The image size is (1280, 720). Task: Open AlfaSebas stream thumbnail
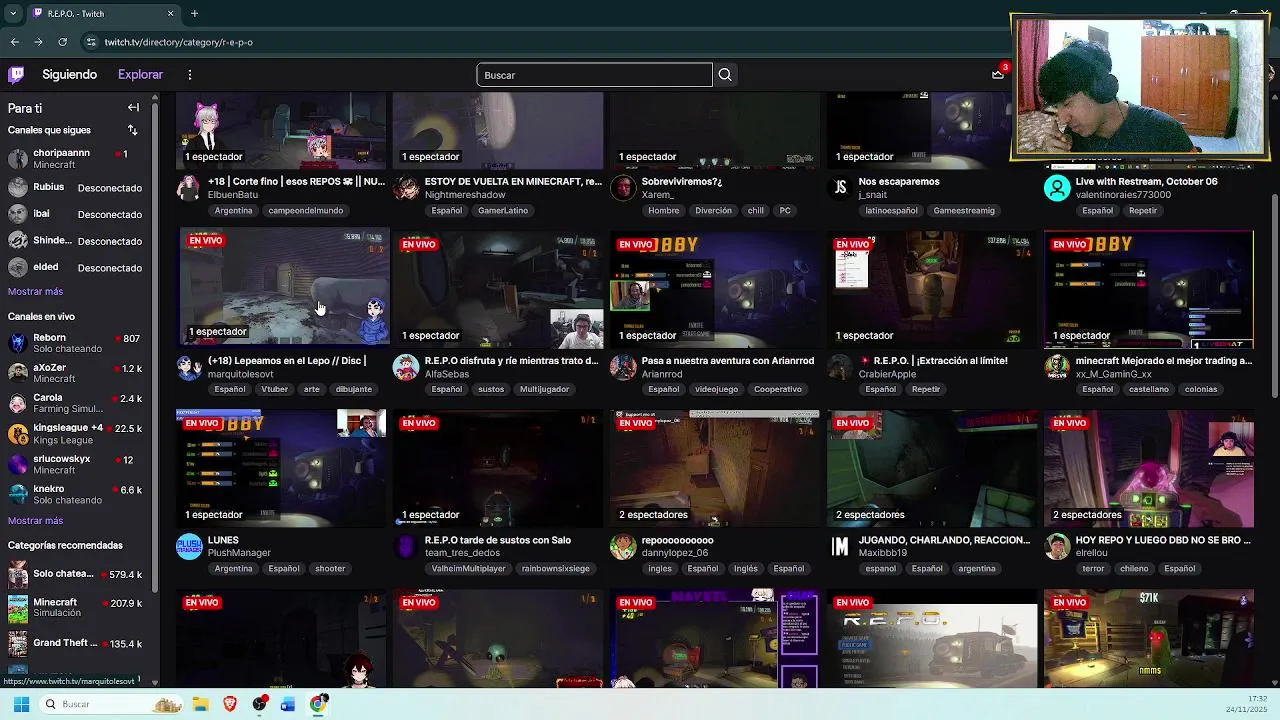[x=499, y=290]
